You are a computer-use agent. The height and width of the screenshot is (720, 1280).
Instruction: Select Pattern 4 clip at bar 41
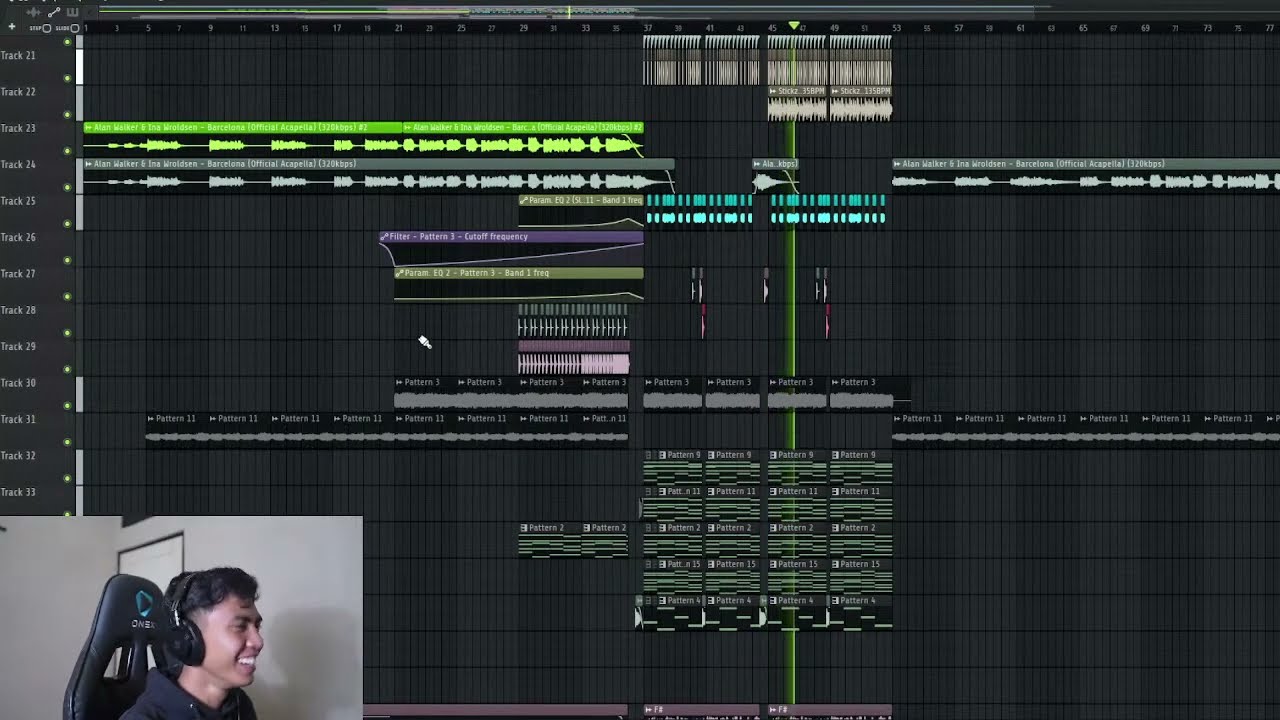[732, 613]
